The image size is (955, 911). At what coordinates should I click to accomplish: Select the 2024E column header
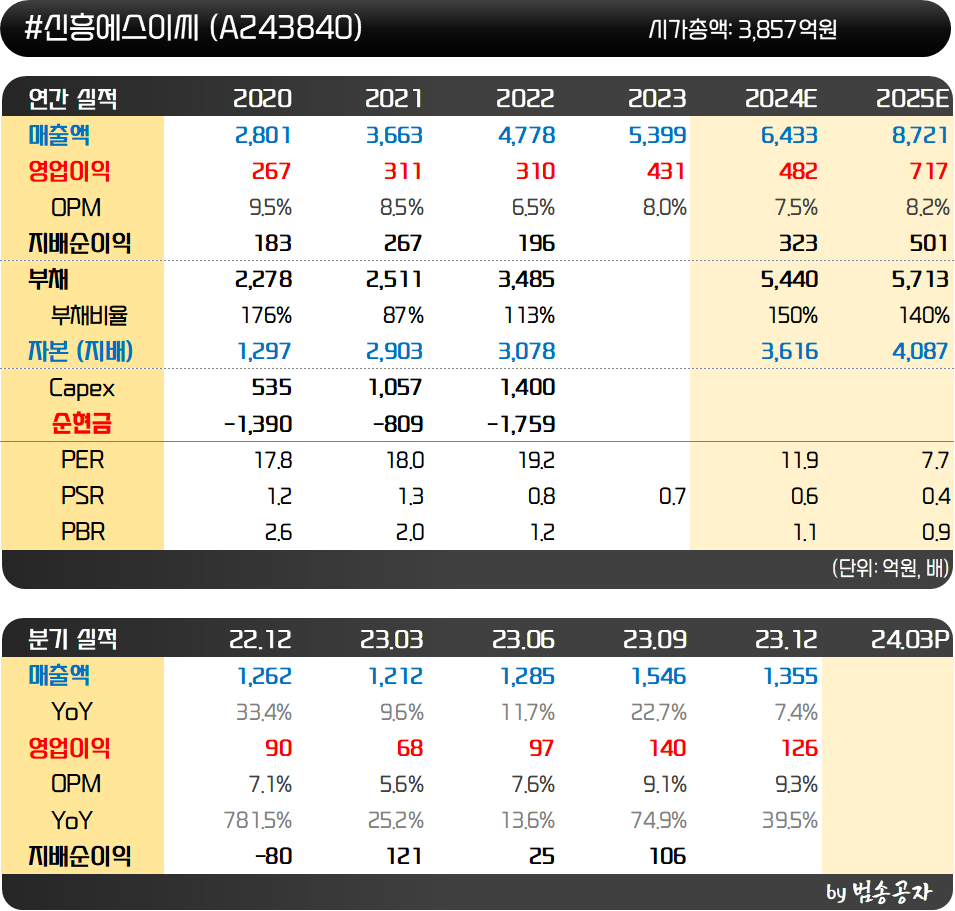781,99
